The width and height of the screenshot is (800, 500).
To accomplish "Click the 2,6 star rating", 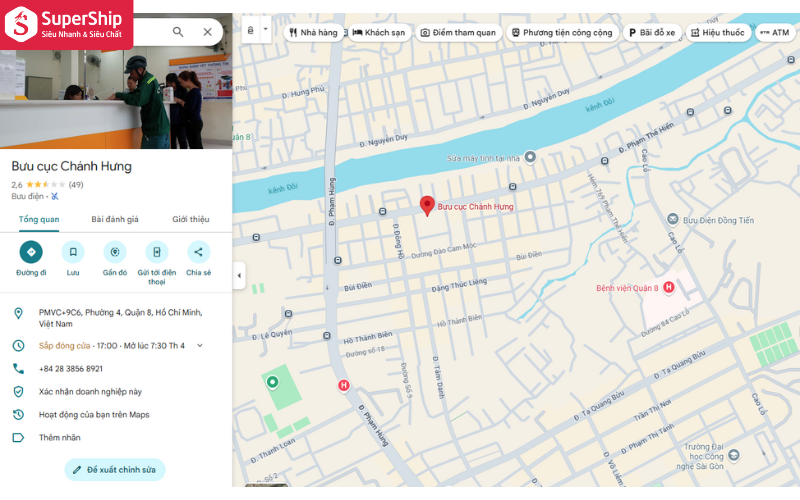I will 38,185.
